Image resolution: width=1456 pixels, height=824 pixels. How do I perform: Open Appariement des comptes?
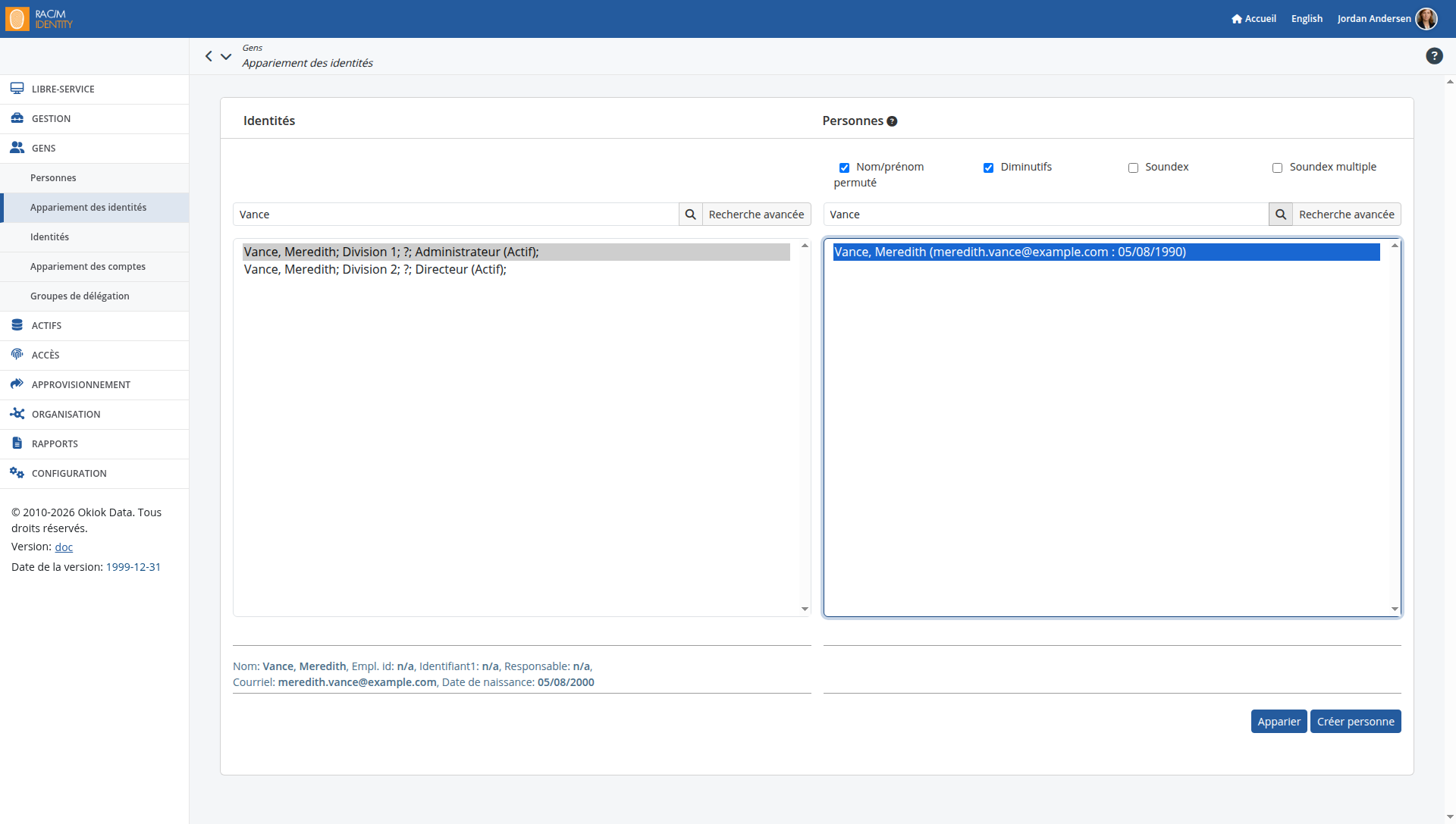point(95,267)
